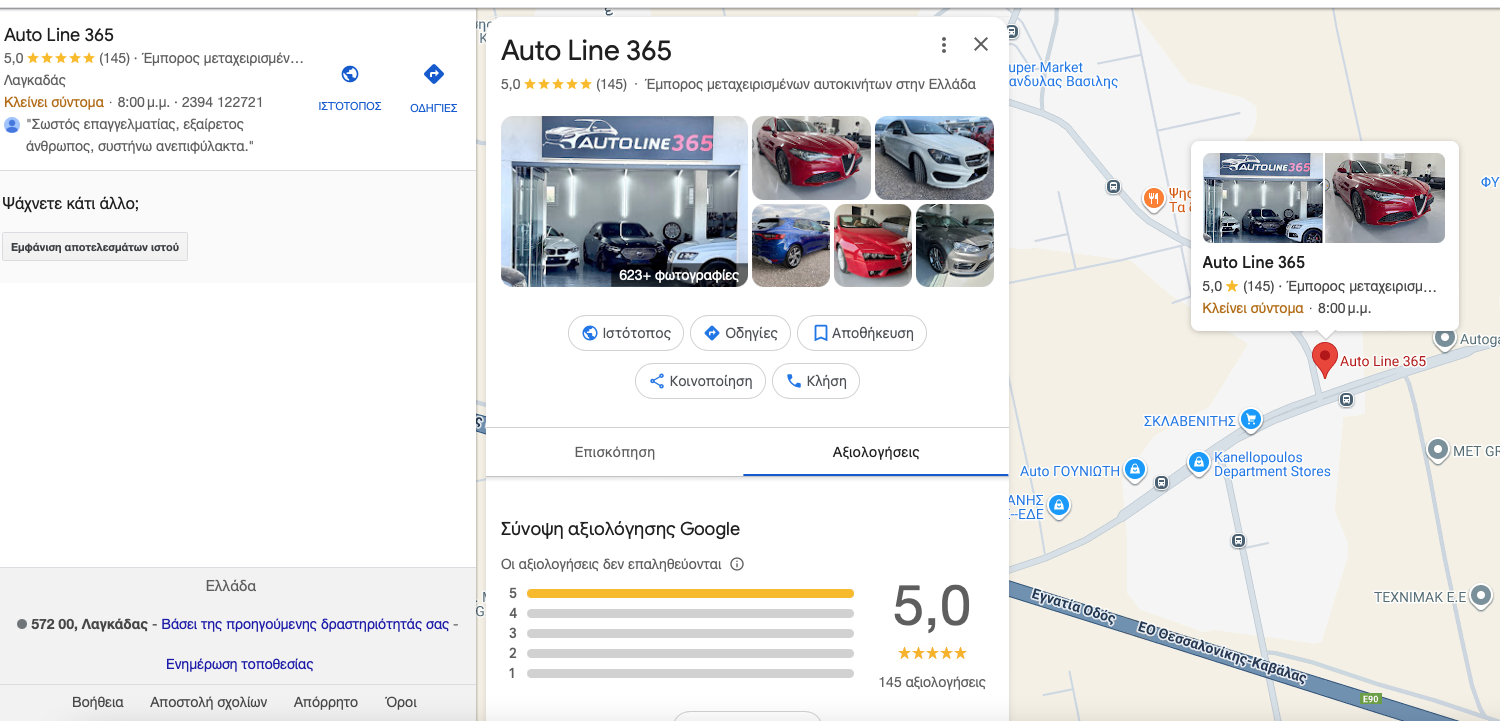Open the three-dot more options menu

pyautogui.click(x=944, y=45)
